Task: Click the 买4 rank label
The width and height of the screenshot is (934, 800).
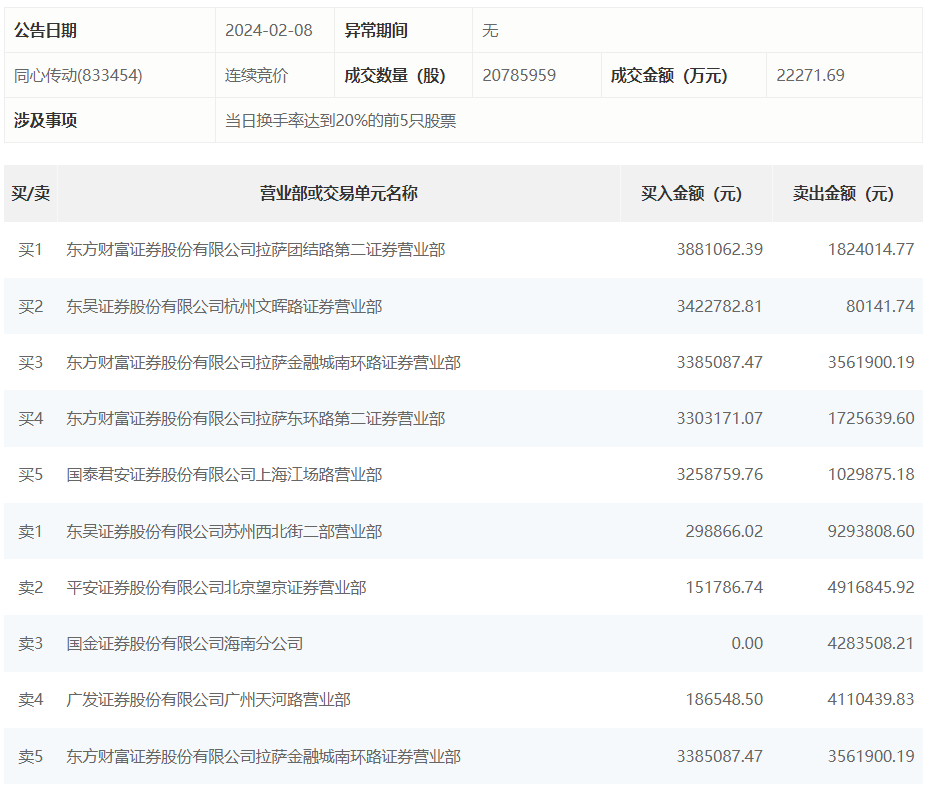Action: tap(30, 419)
